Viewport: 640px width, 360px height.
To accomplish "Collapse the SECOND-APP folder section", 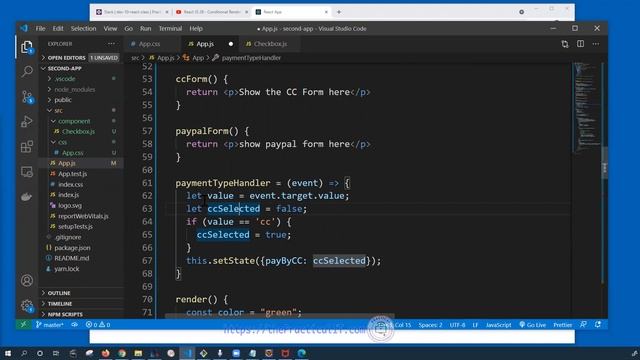I will point(81,68).
